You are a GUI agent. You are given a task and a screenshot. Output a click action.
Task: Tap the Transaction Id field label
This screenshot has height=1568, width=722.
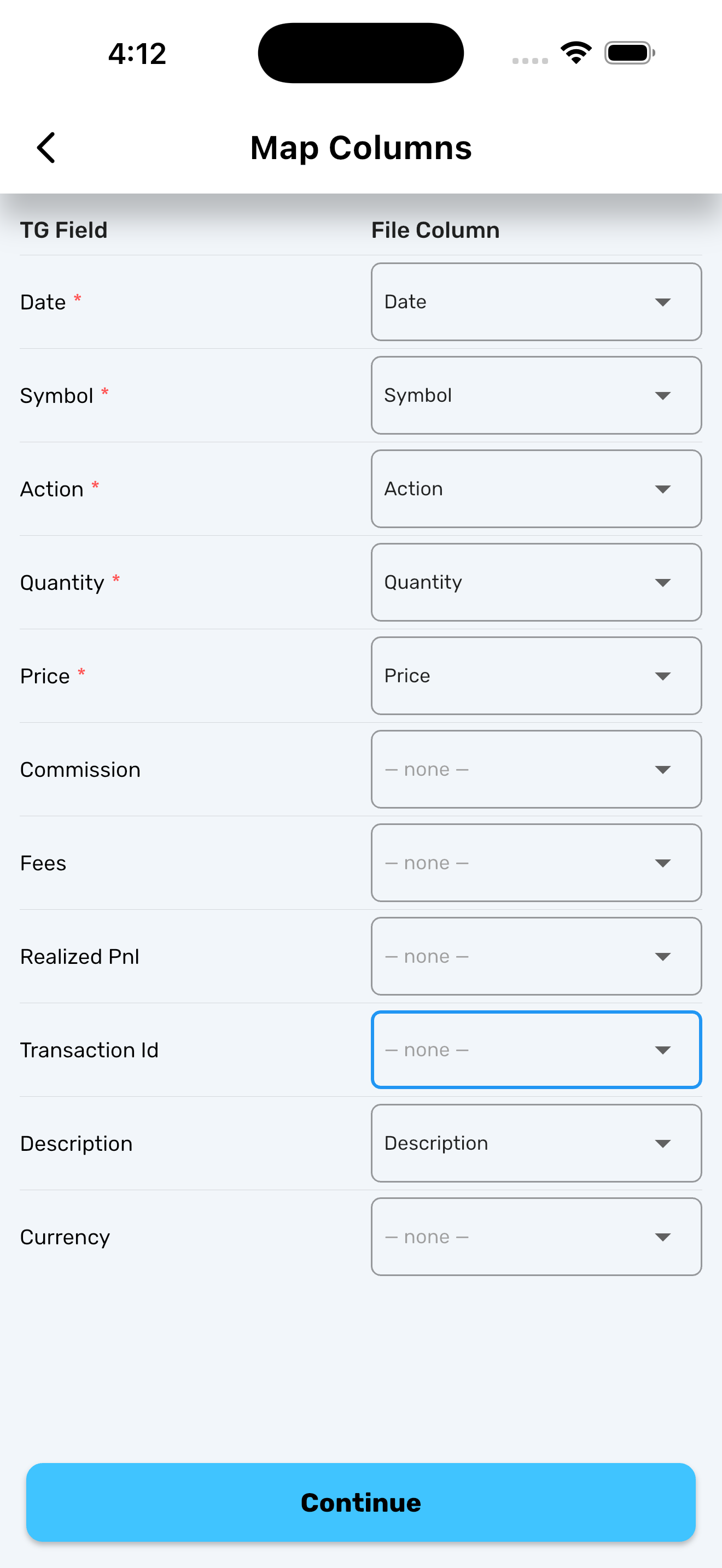[90, 1051]
